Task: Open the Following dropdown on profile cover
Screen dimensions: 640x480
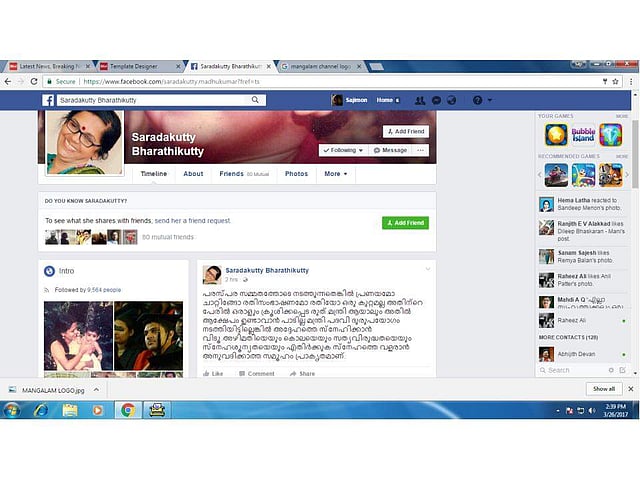Action: click(x=343, y=150)
